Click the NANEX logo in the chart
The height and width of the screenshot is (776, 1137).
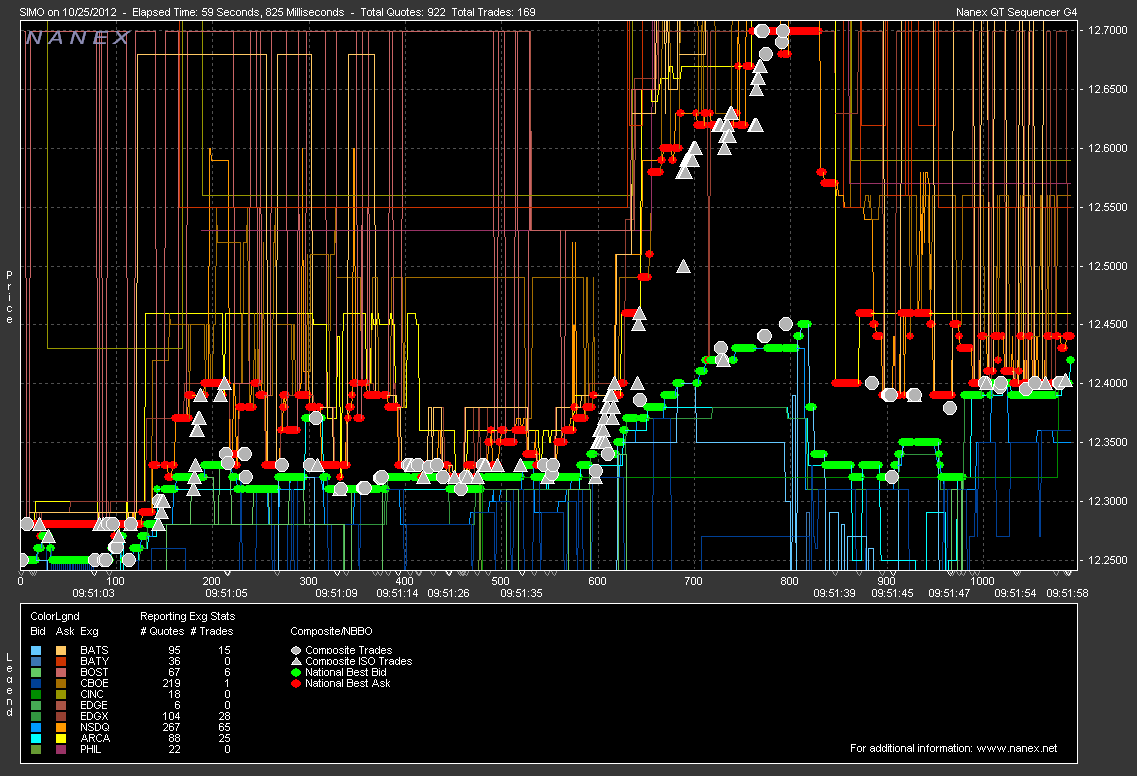coord(77,37)
